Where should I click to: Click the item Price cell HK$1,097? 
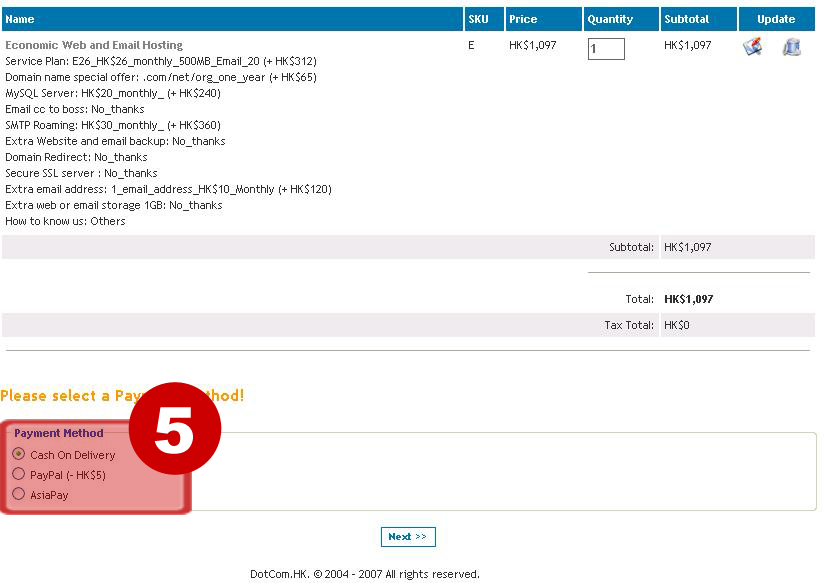(x=533, y=45)
